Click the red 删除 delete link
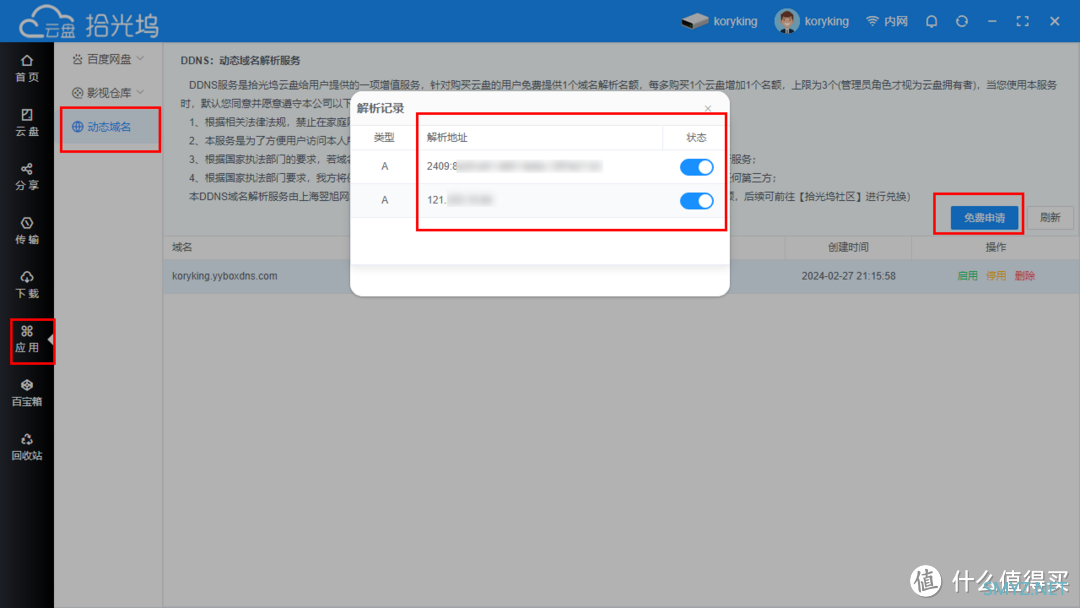This screenshot has height=608, width=1080. pyautogui.click(x=1025, y=276)
